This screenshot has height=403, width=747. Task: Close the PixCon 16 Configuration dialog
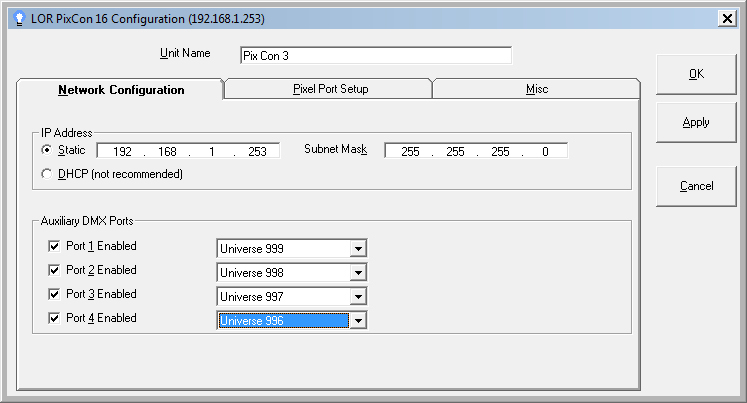pos(727,19)
